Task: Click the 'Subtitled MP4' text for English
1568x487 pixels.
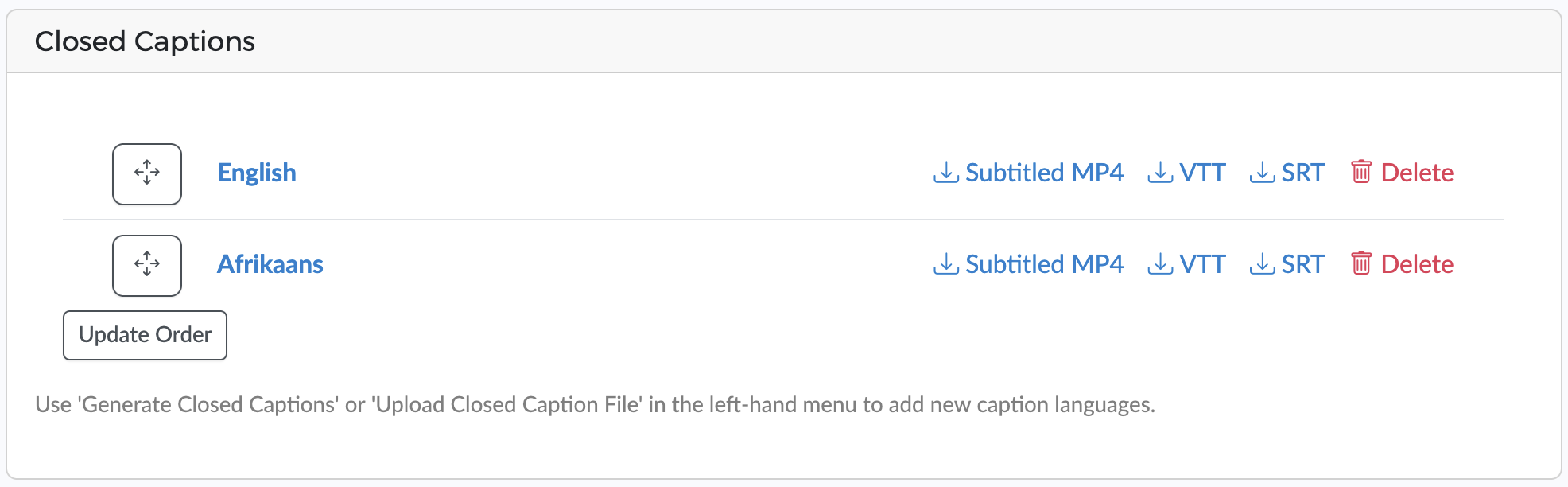Action: tap(1044, 173)
